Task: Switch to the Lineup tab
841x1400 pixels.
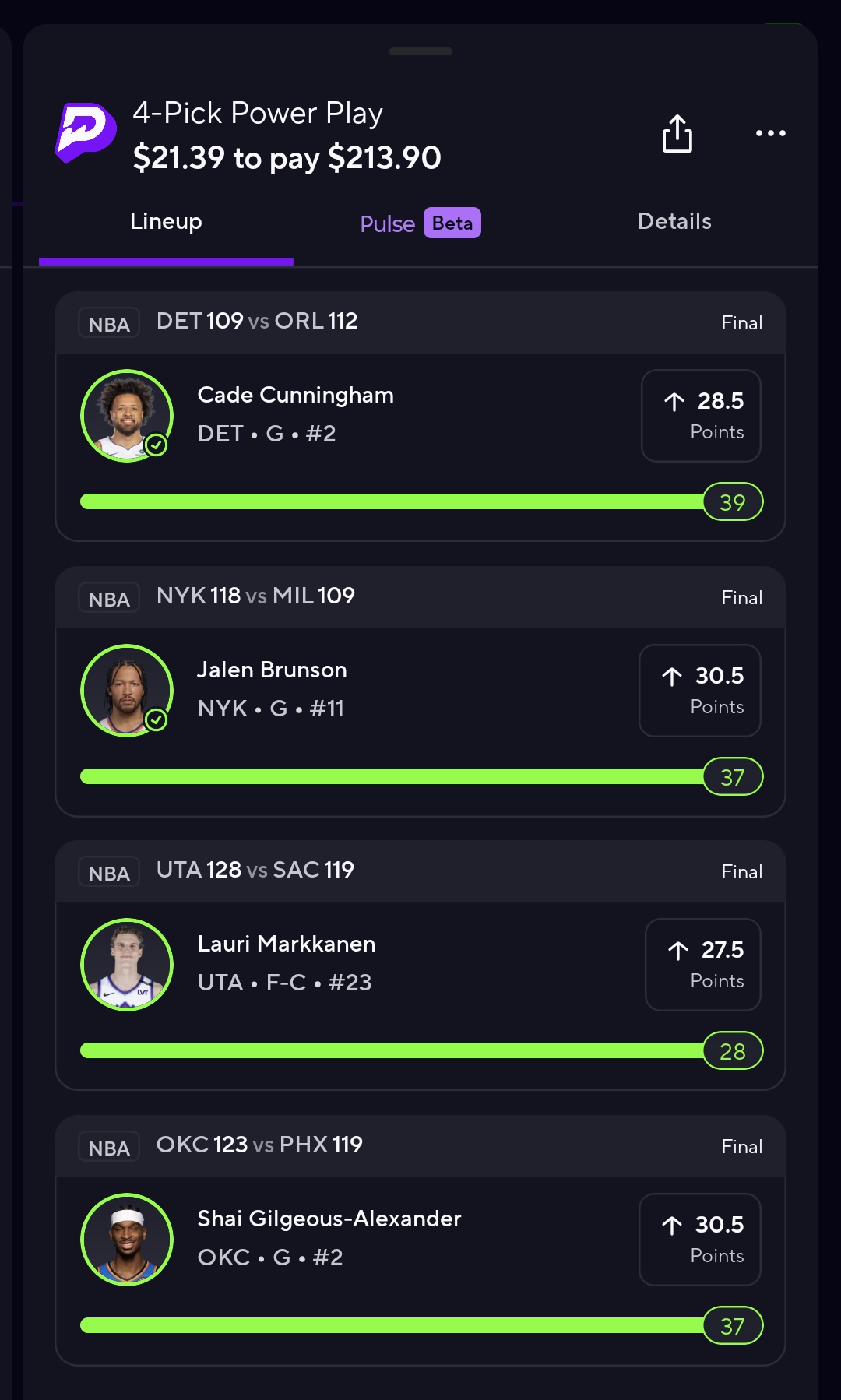Action: (166, 222)
